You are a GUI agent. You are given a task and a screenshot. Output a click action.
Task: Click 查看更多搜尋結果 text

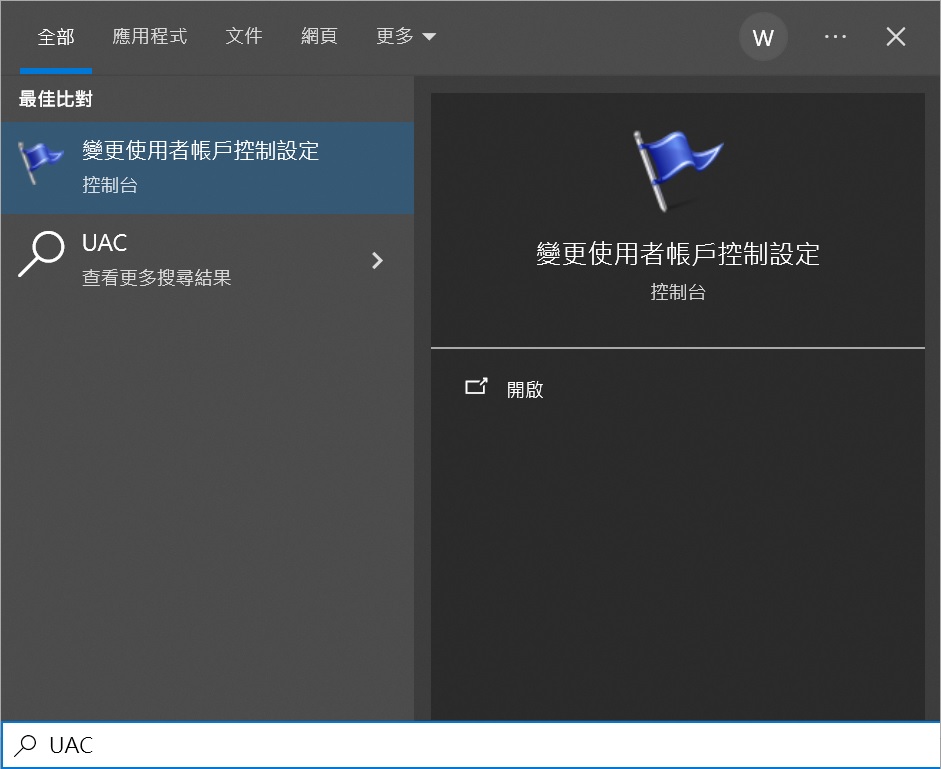[x=156, y=278]
